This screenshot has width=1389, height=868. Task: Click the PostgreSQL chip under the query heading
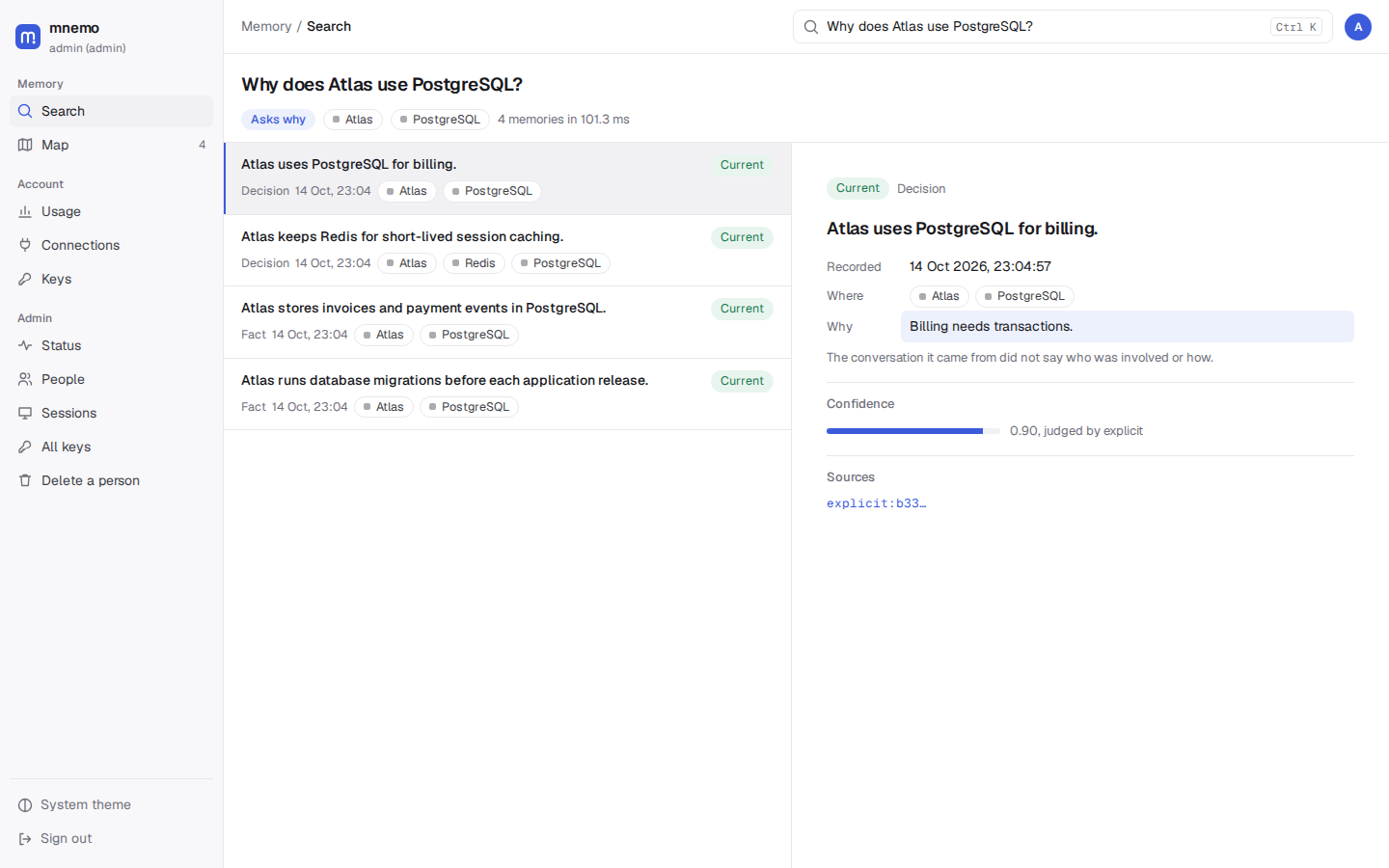(x=440, y=120)
